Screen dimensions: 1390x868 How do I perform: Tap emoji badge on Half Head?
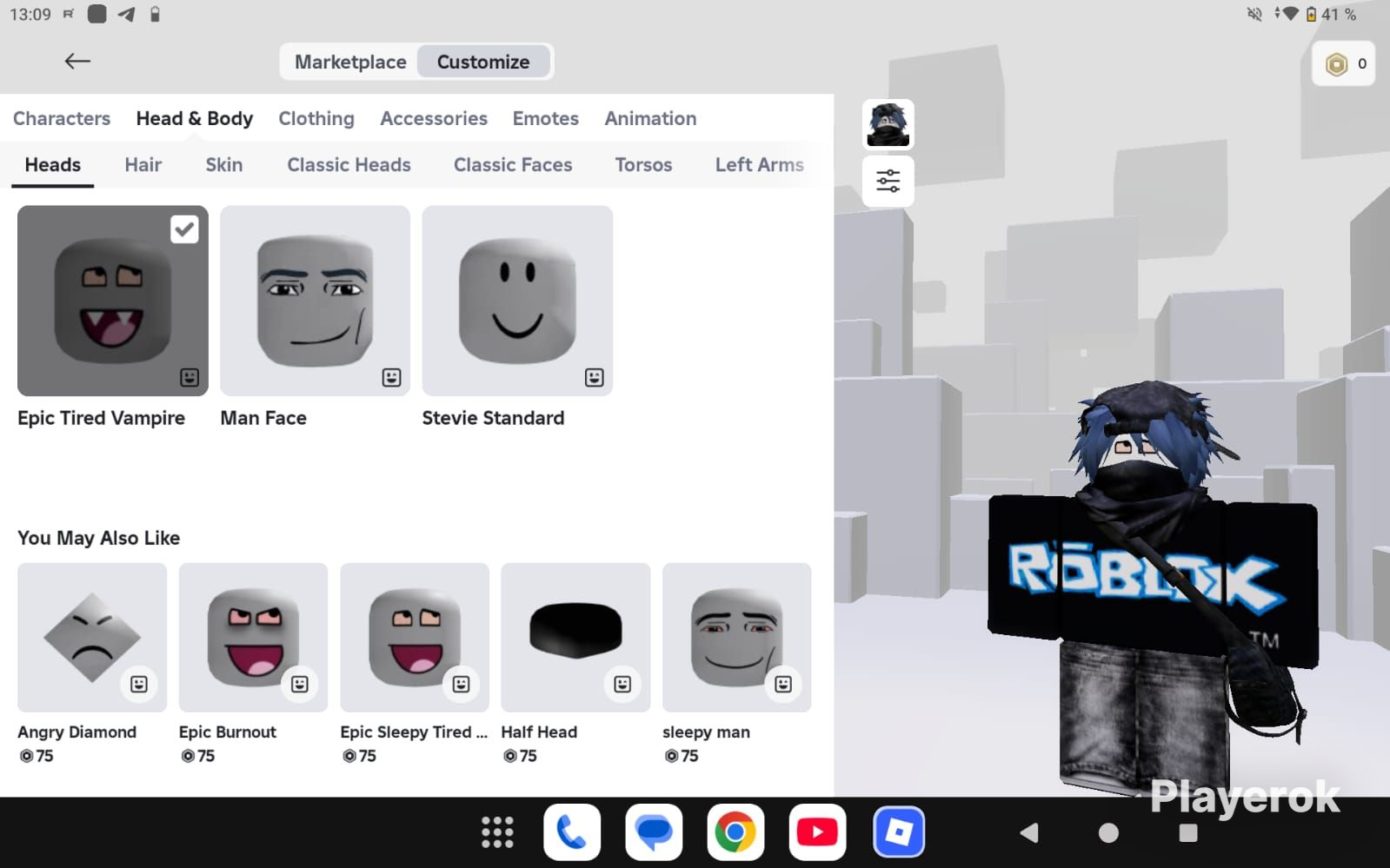pos(622,684)
